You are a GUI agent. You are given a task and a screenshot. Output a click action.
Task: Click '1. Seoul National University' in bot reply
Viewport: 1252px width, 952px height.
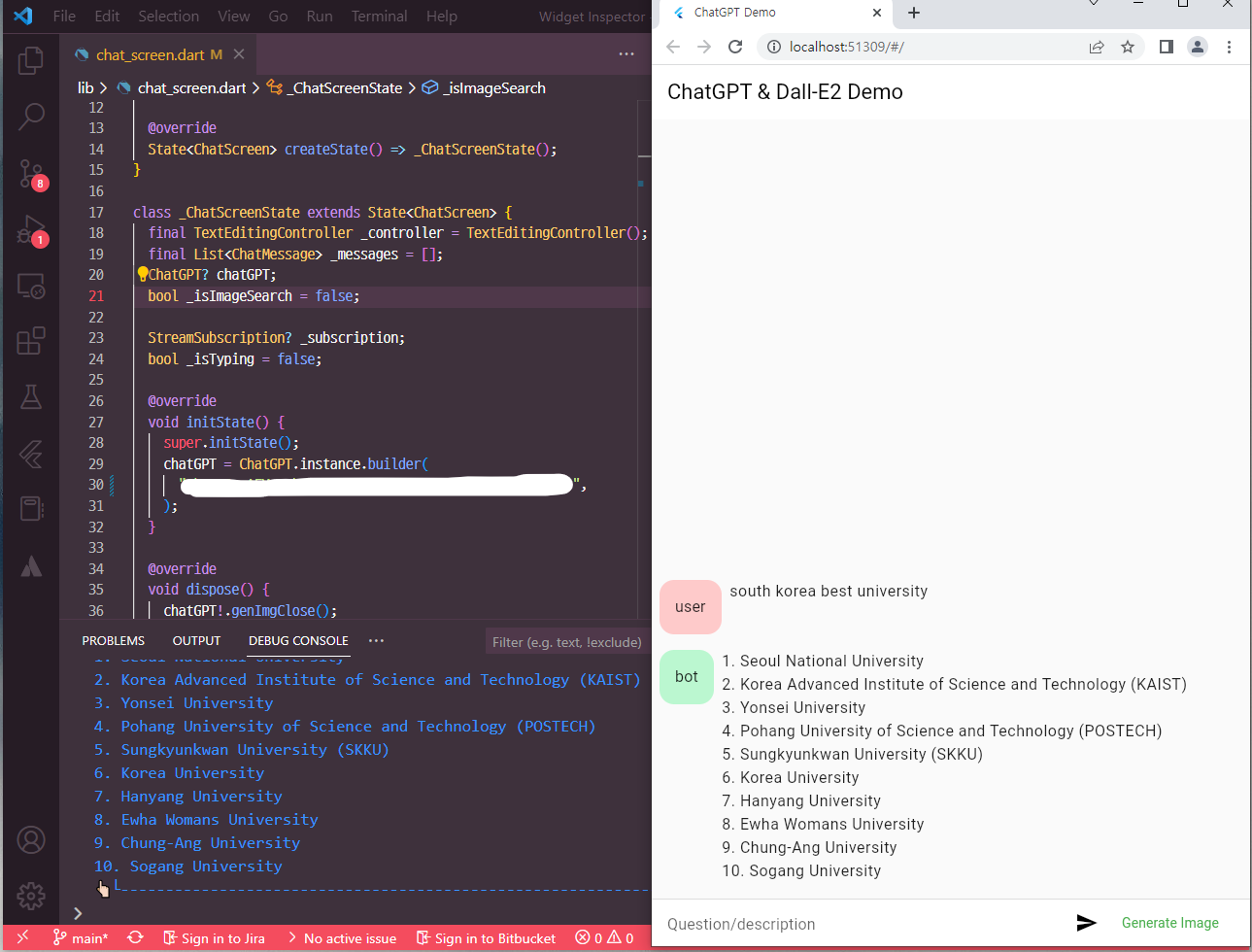point(823,661)
